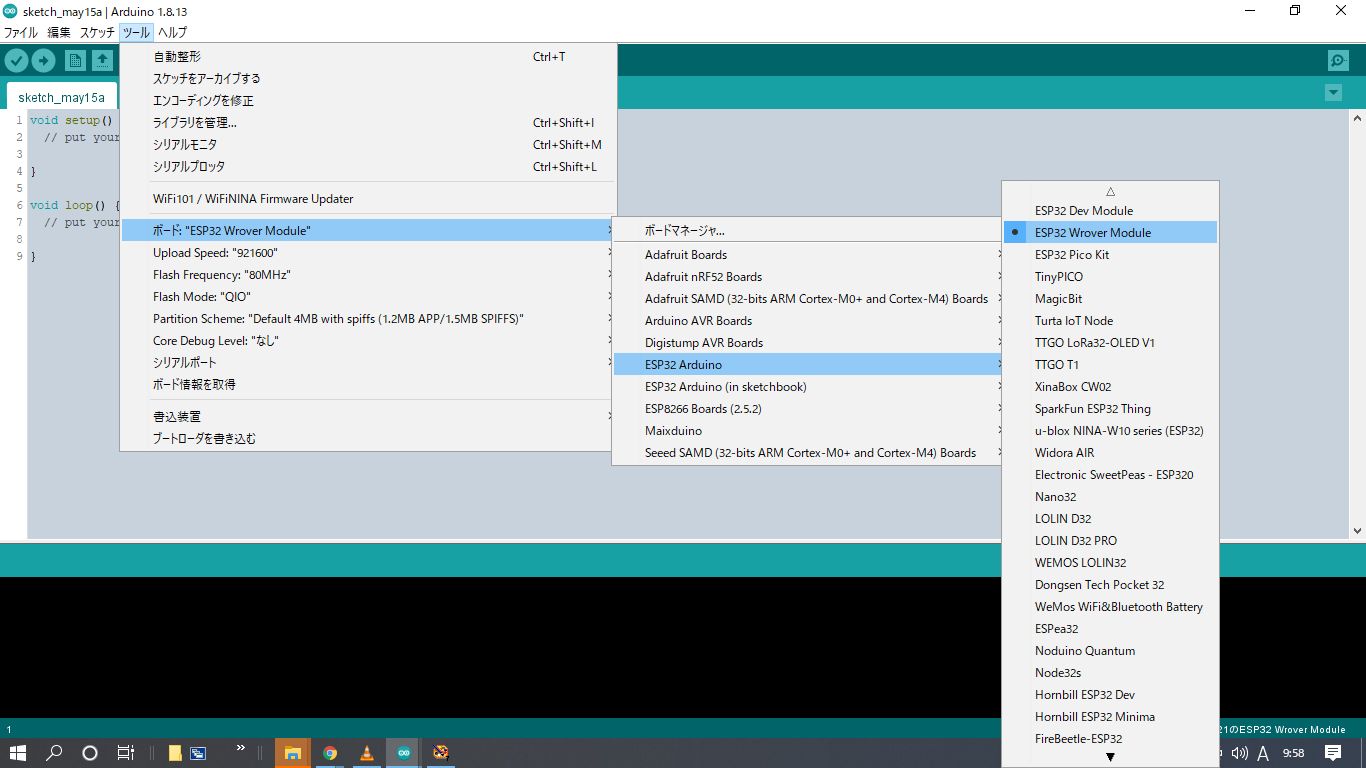Image resolution: width=1366 pixels, height=768 pixels.
Task: Expand Adafruit Boards submenu
Action: 809,255
